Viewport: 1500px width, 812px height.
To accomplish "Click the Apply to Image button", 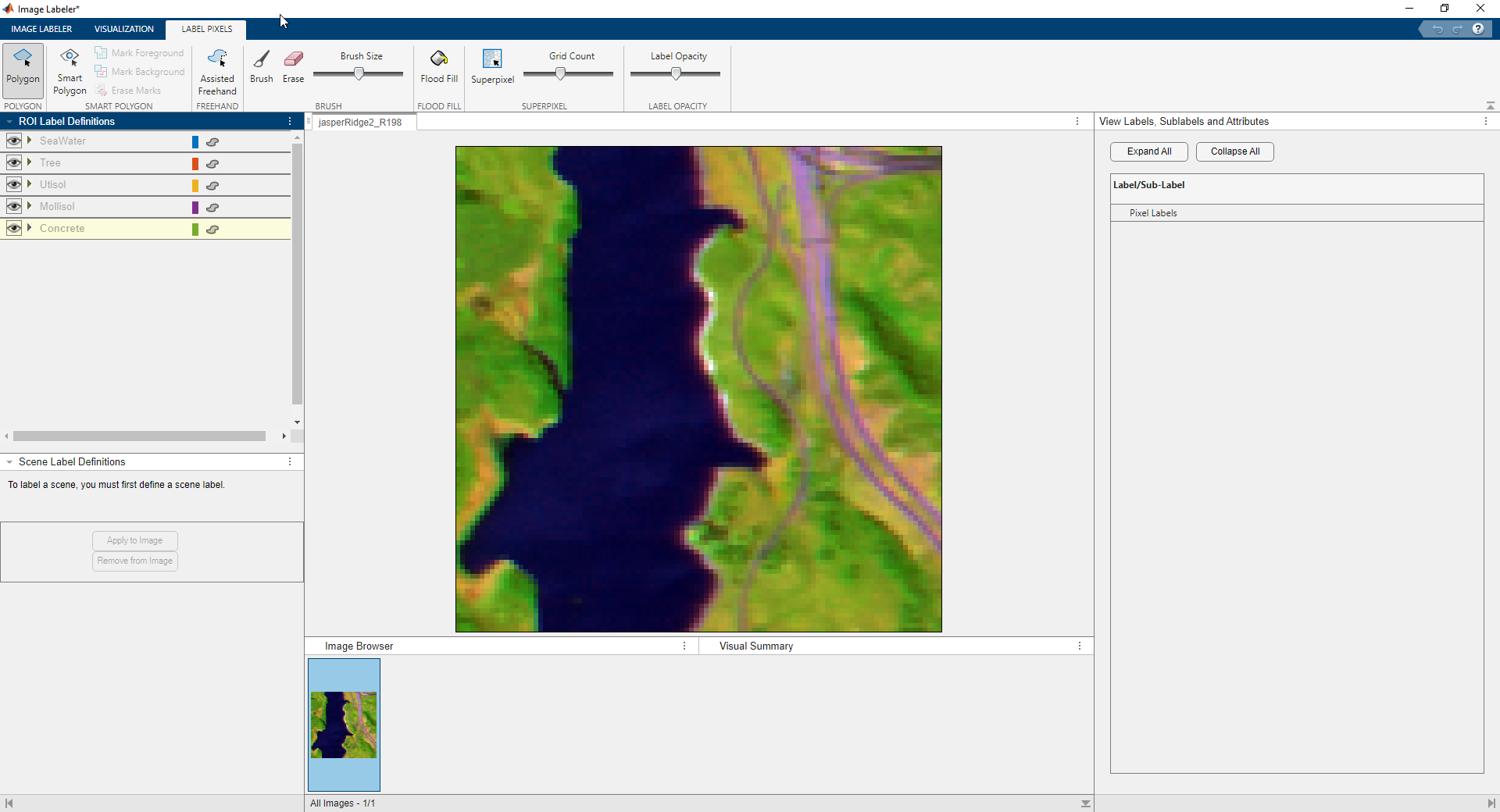I will click(134, 540).
